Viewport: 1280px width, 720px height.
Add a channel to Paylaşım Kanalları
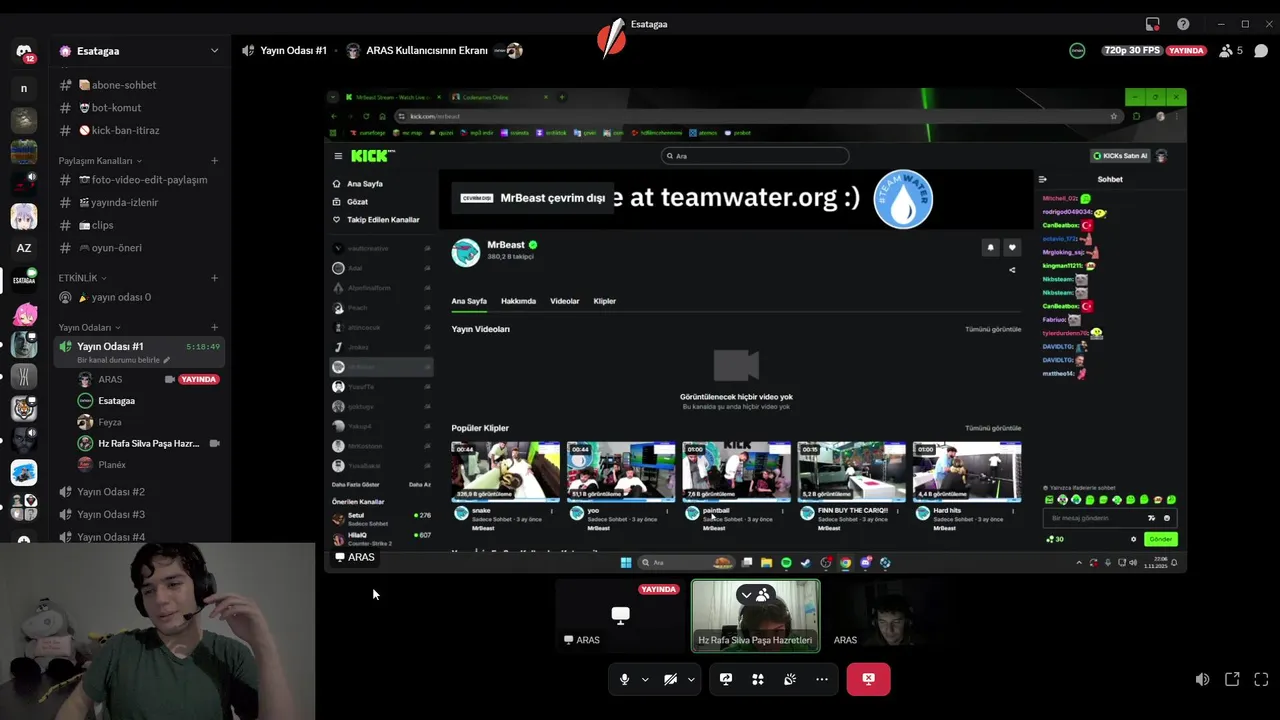click(x=214, y=161)
